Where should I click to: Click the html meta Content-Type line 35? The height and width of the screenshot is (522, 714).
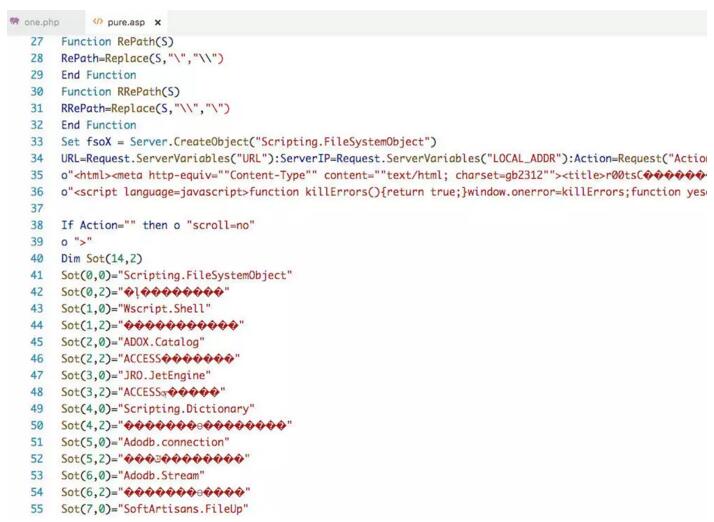pos(384,175)
